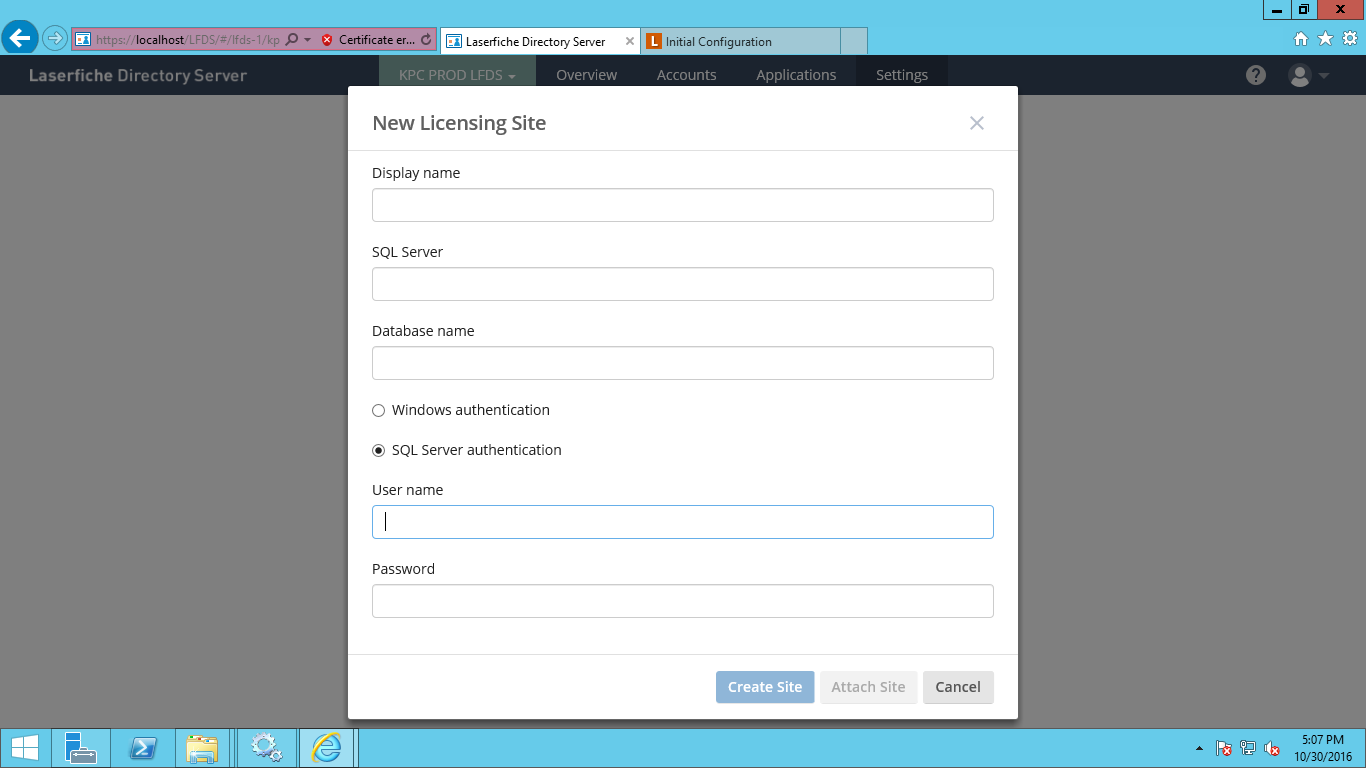
Task: Show hidden system tray icons arrow
Action: pos(1199,748)
